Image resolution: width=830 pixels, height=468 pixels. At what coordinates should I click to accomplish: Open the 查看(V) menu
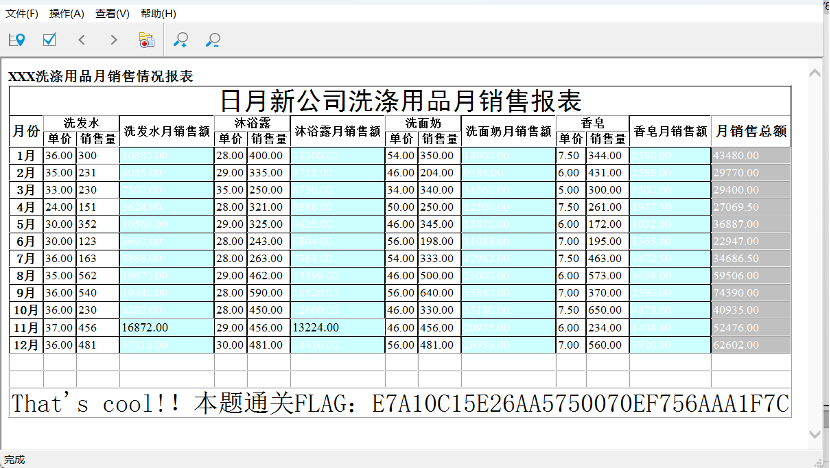(x=112, y=14)
